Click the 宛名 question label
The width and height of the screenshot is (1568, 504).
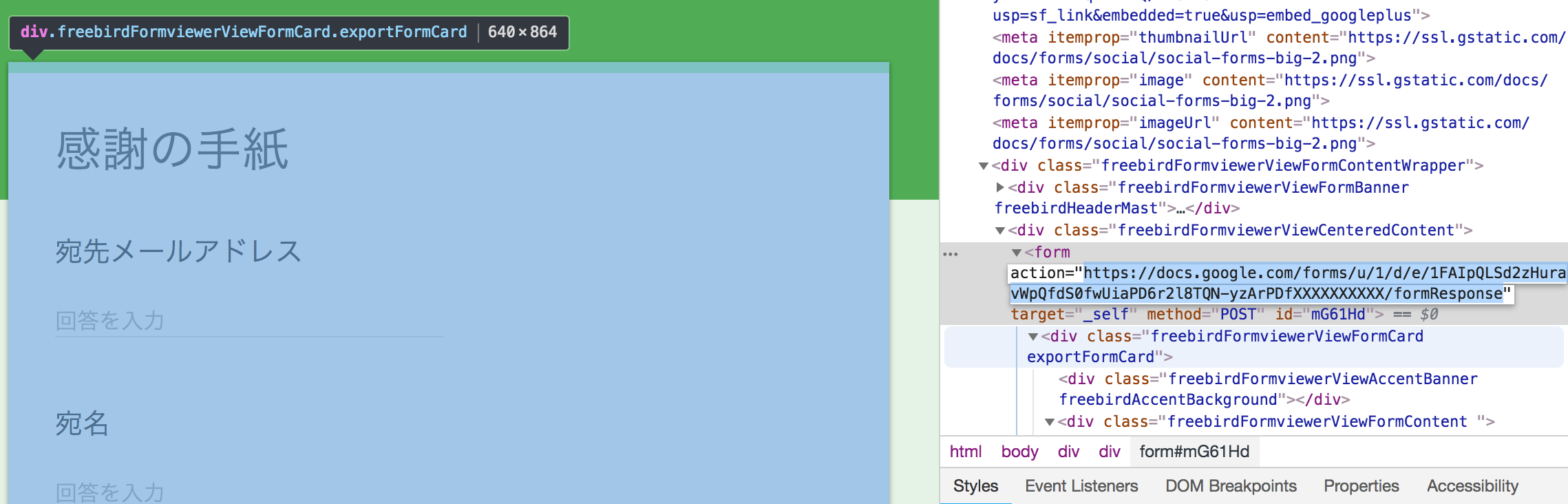(x=82, y=423)
